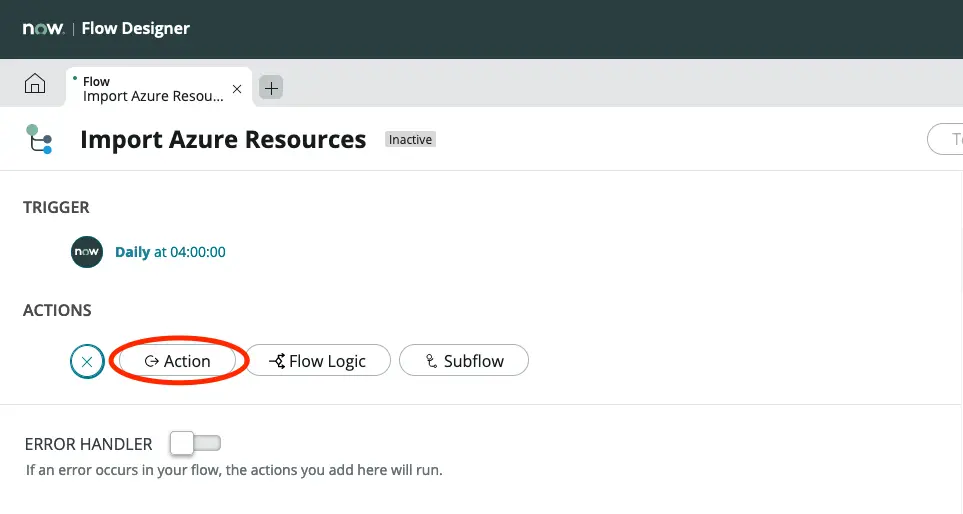Image resolution: width=963 pixels, height=514 pixels.
Task: Enable the Error Handler switch
Action: pos(195,443)
